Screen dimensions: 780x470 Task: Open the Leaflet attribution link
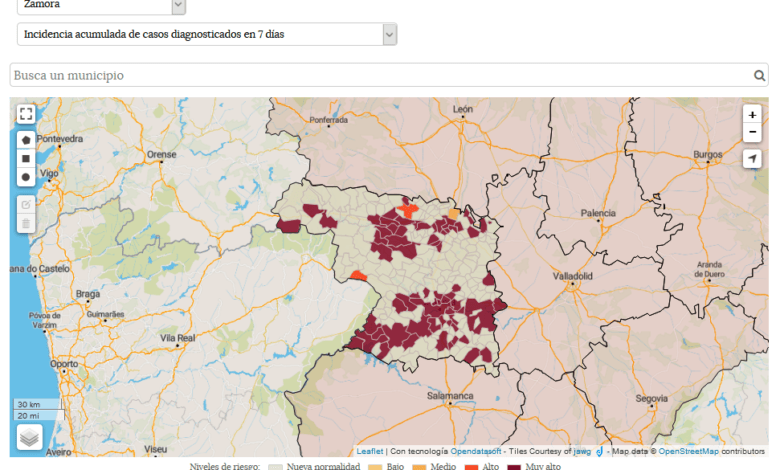(x=370, y=452)
